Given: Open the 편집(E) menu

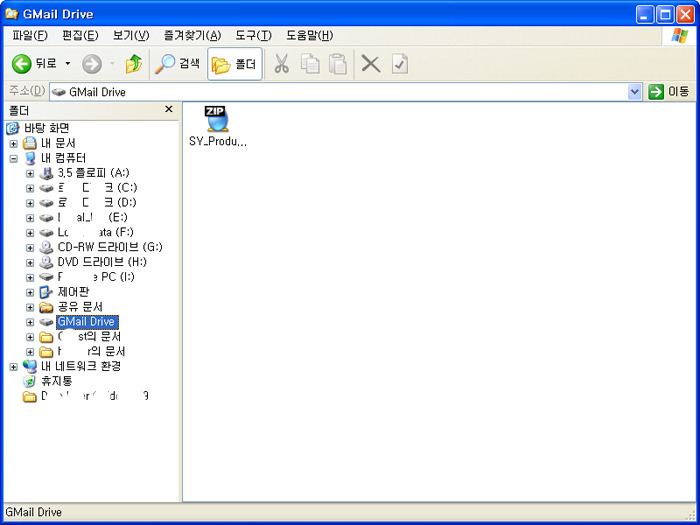Looking at the screenshot, I should point(80,36).
